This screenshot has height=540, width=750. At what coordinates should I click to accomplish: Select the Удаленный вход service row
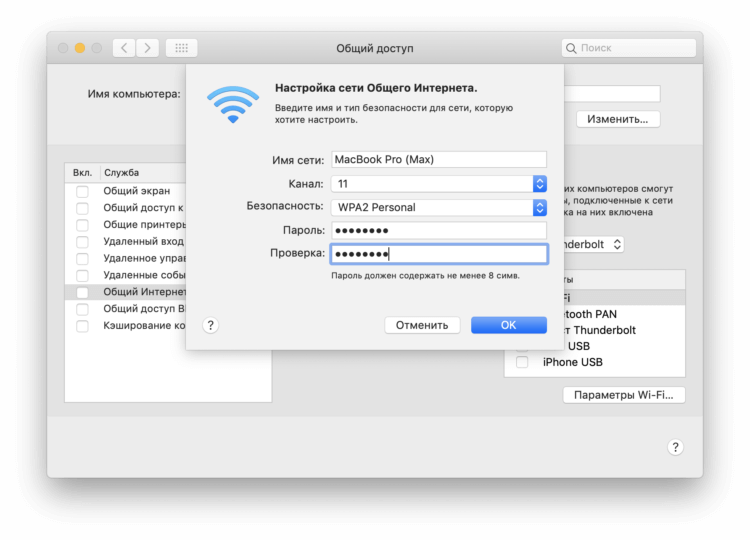point(126,242)
